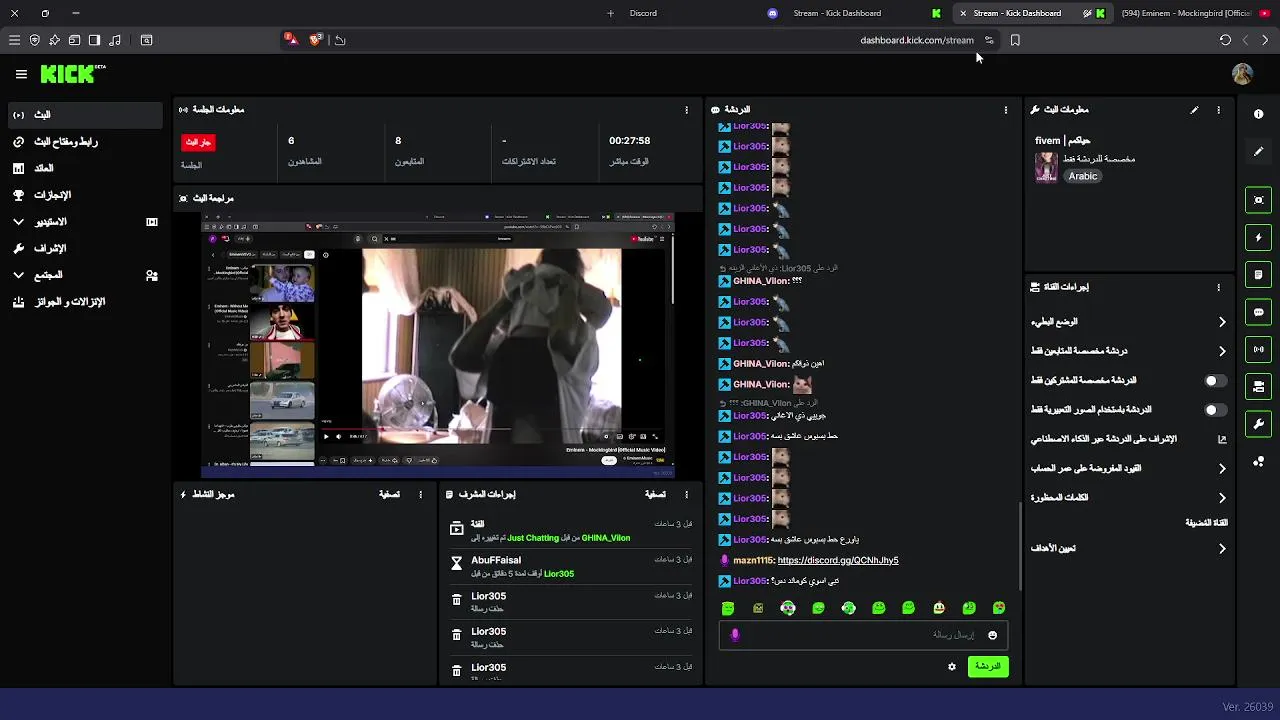Viewport: 1280px width, 720px height.
Task: Click three-circles layout icon in right toolbar
Action: [x=1259, y=461]
